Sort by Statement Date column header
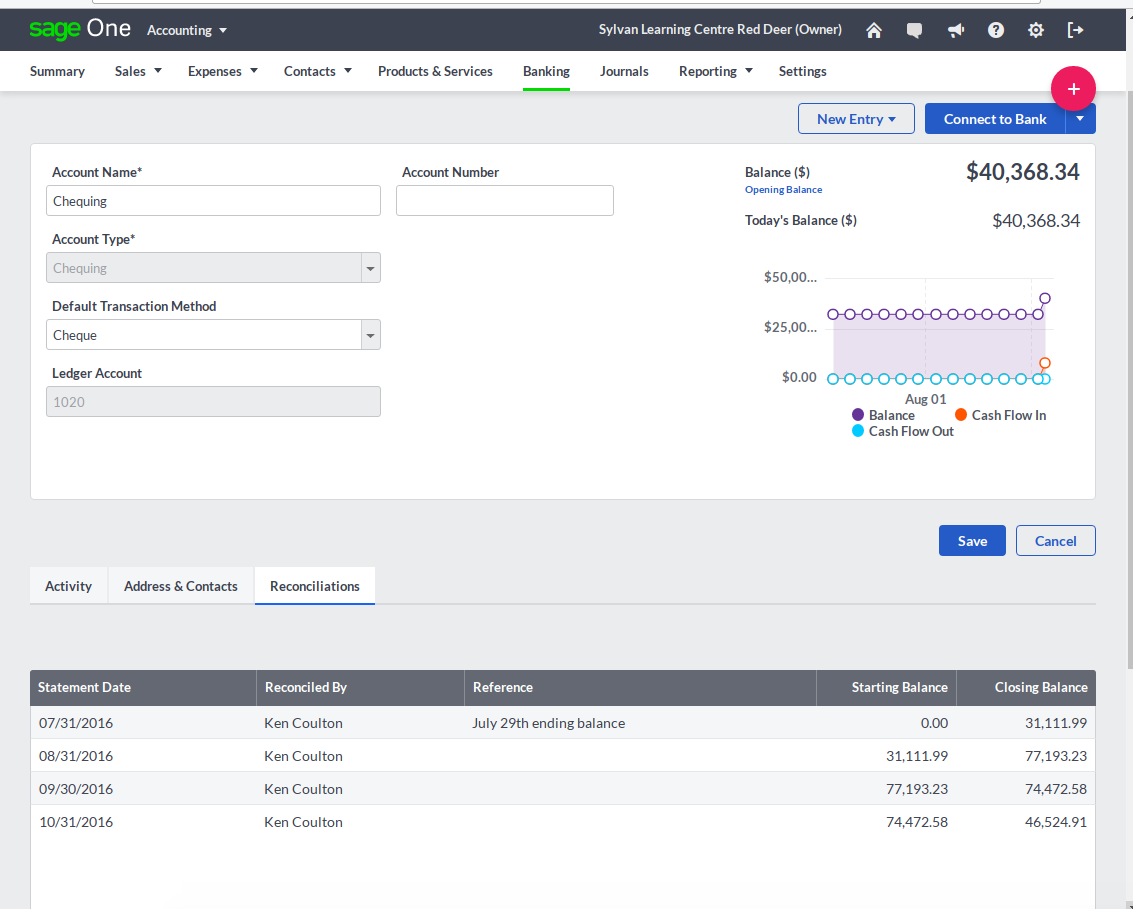 pos(143,687)
